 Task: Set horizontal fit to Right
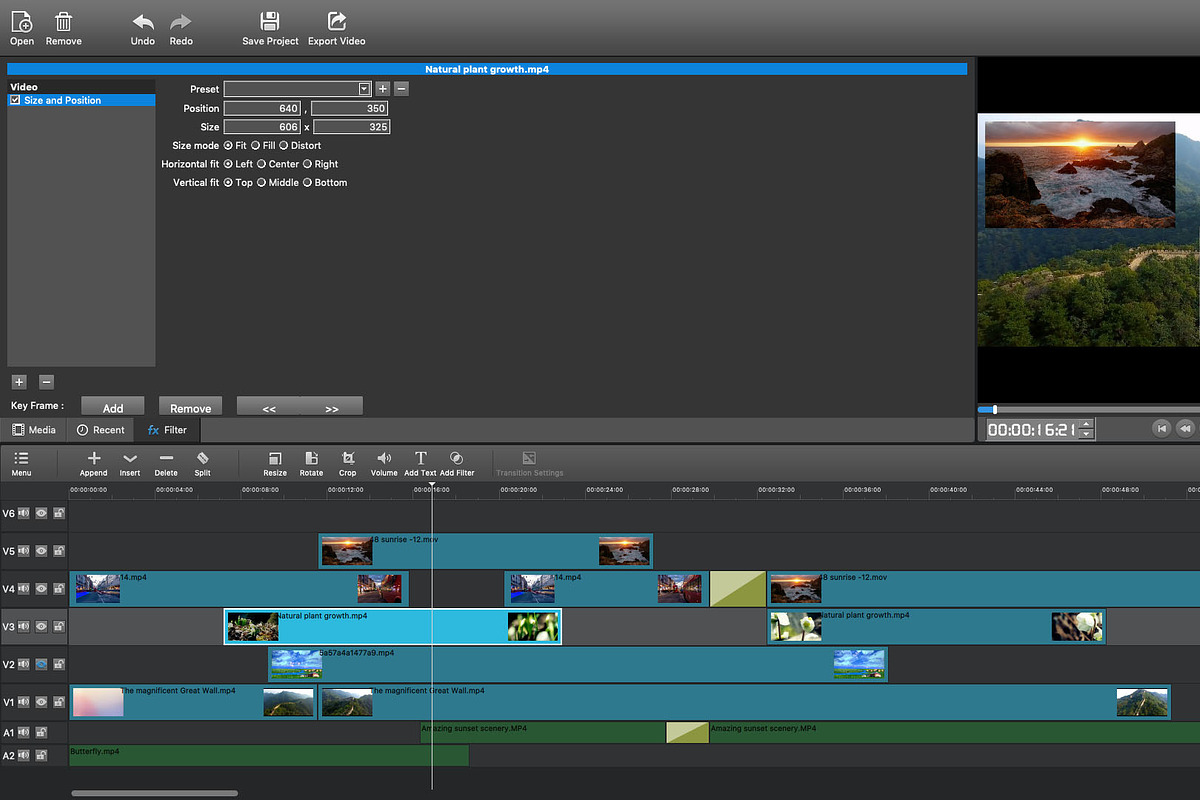point(308,164)
